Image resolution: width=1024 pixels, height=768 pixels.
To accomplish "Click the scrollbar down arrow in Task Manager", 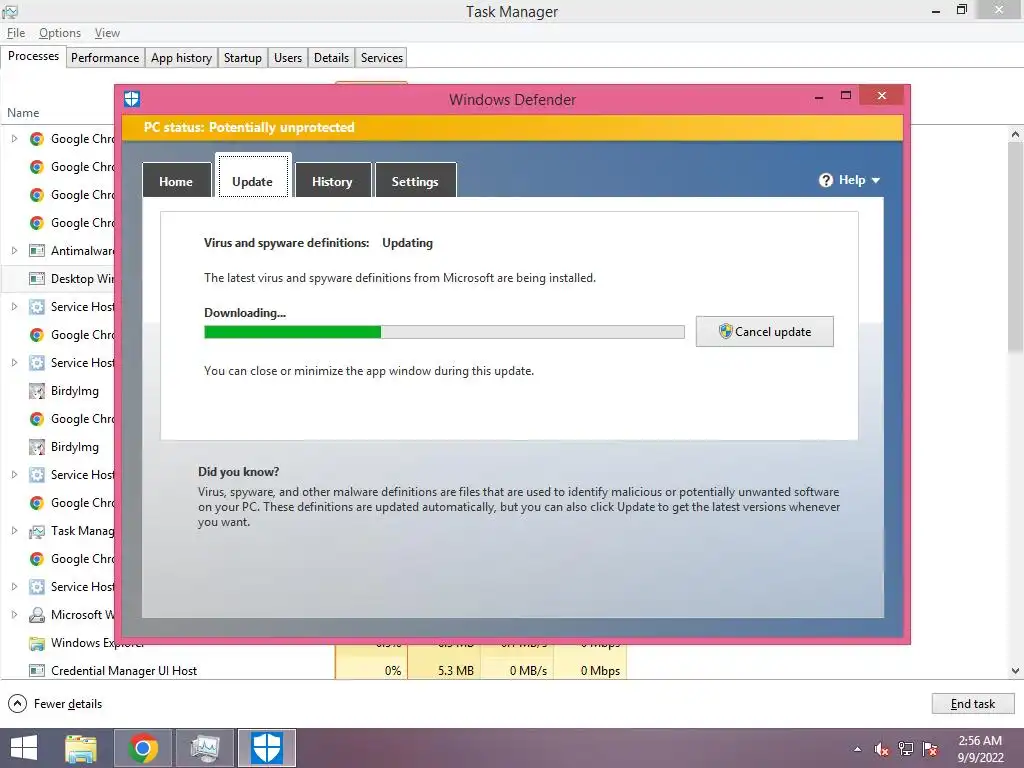I will coord(1015,671).
